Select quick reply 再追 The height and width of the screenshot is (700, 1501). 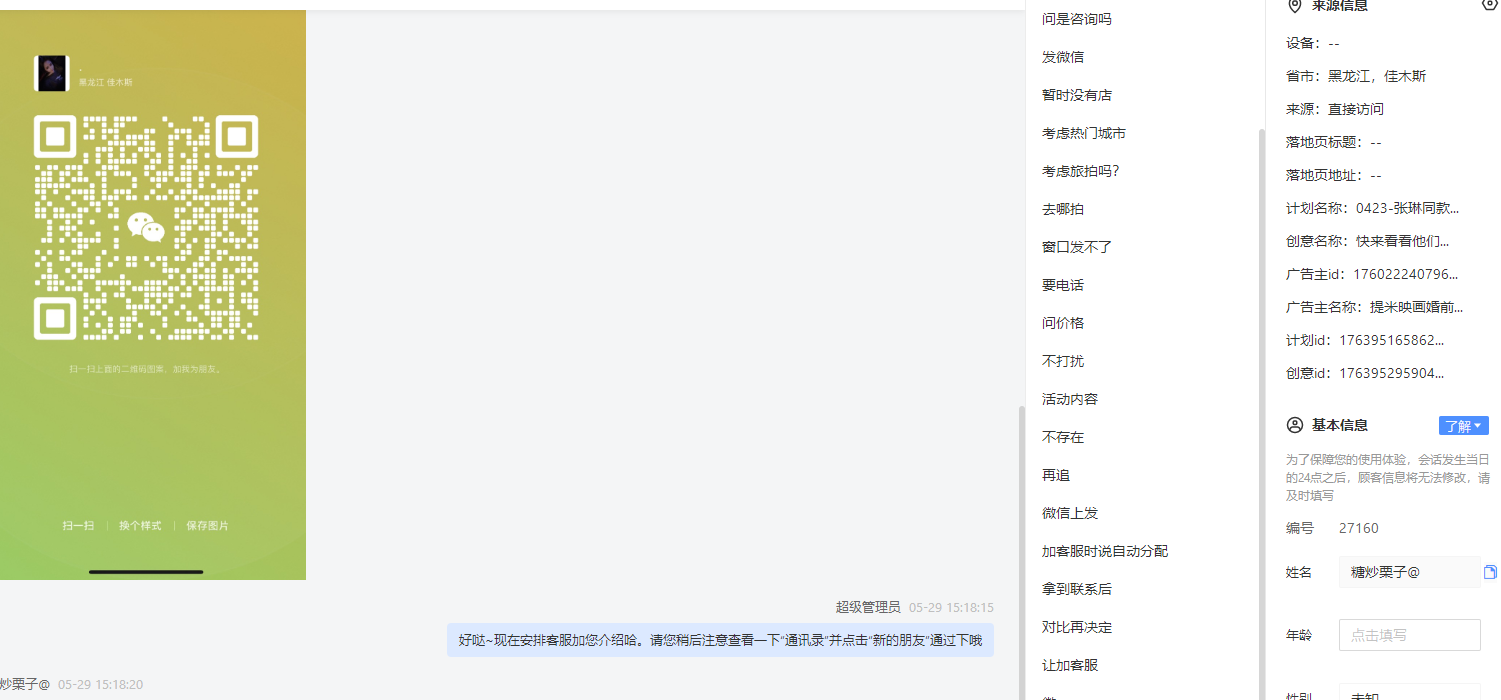(x=1056, y=475)
